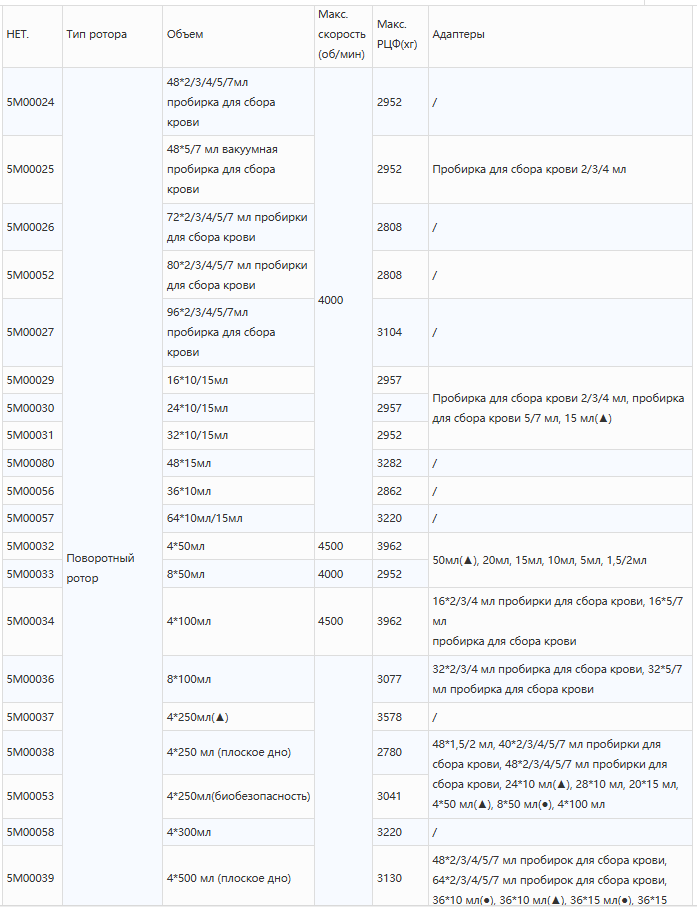This screenshot has width=697, height=907.
Task: Select the Макс. скорость (об/мин) header cell
Action: [x=342, y=34]
